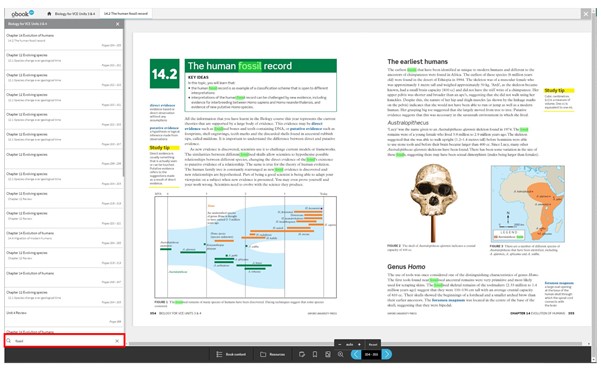This screenshot has height=369, width=601.
Task: Click the page layout icon beside bookmark
Action: [327, 354]
